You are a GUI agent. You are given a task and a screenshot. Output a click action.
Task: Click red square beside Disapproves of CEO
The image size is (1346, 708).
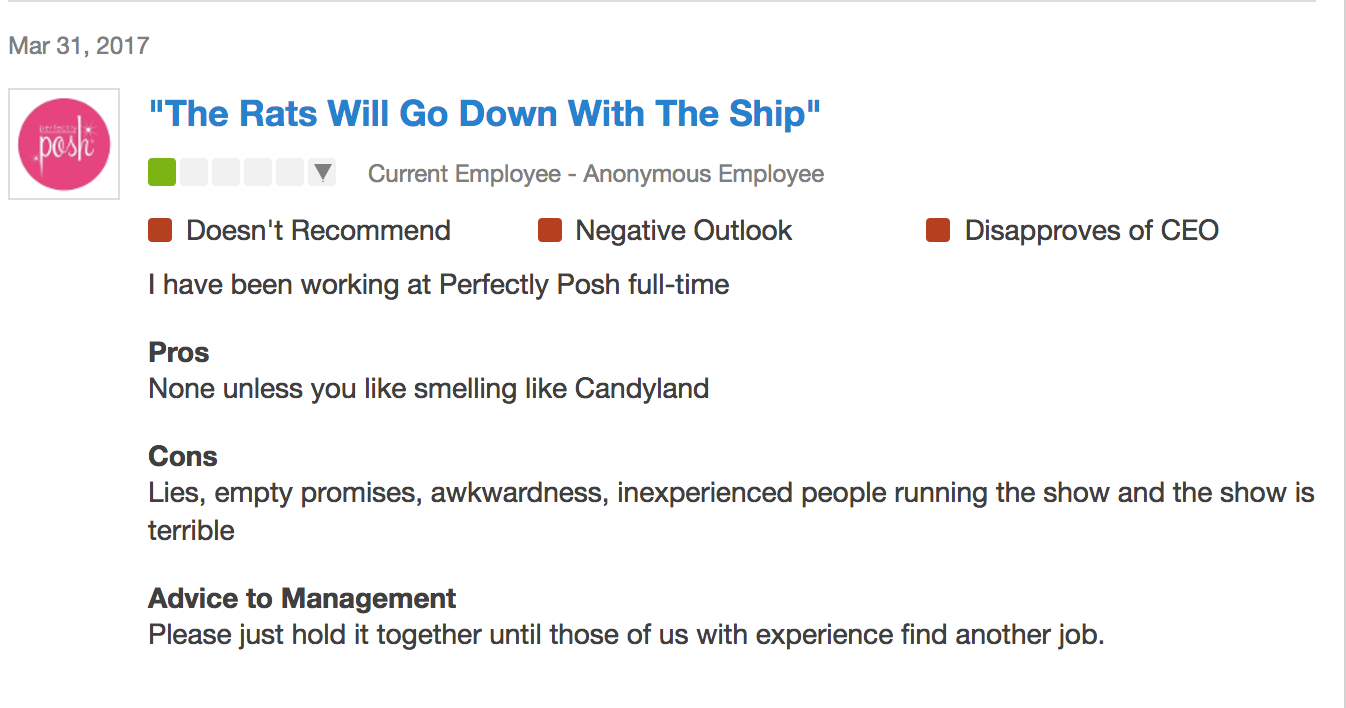pos(938,230)
